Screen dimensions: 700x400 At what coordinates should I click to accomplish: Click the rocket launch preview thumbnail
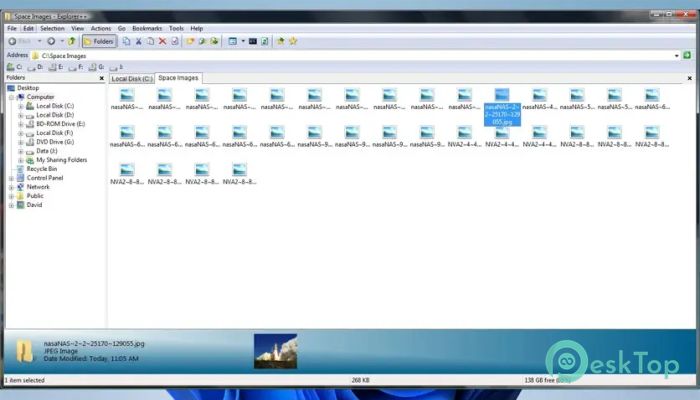pyautogui.click(x=275, y=351)
